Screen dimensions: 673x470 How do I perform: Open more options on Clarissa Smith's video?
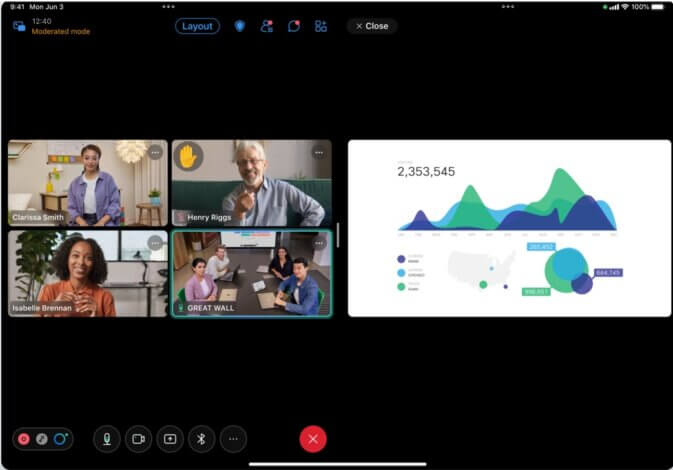tap(155, 153)
